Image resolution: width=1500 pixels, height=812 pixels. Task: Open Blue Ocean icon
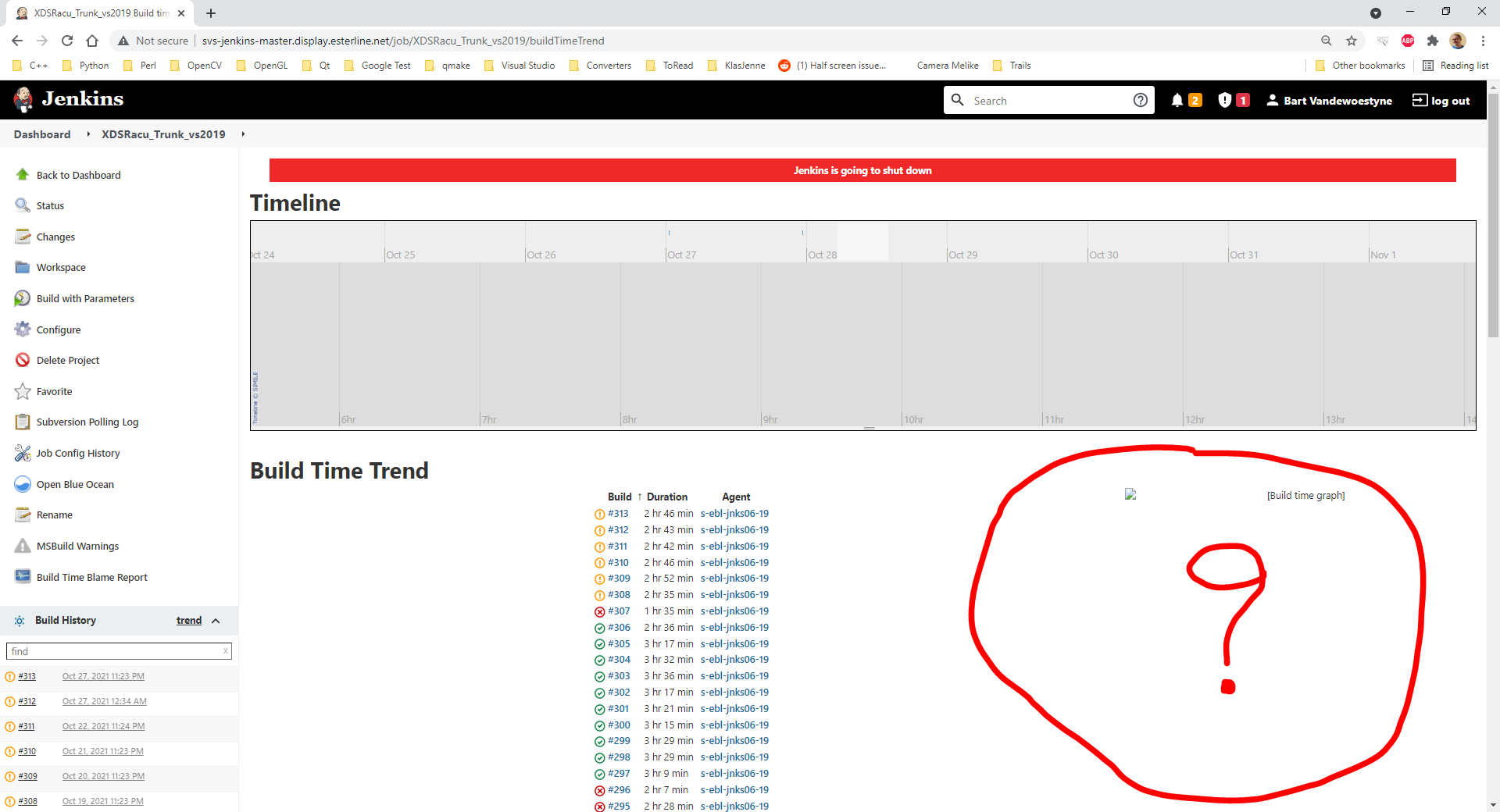[23, 484]
